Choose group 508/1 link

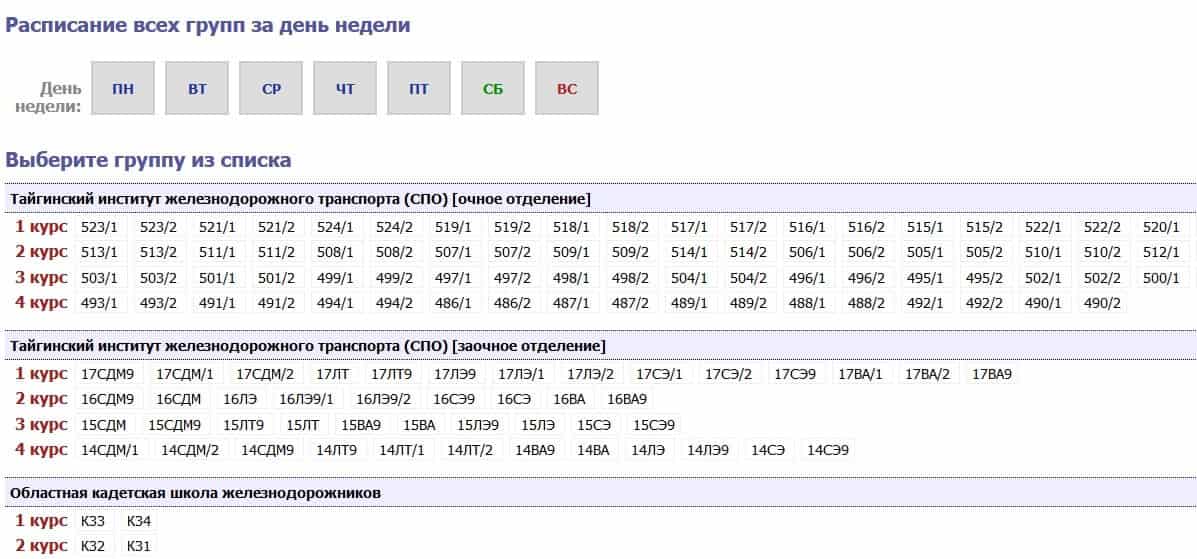pyautogui.click(x=335, y=252)
